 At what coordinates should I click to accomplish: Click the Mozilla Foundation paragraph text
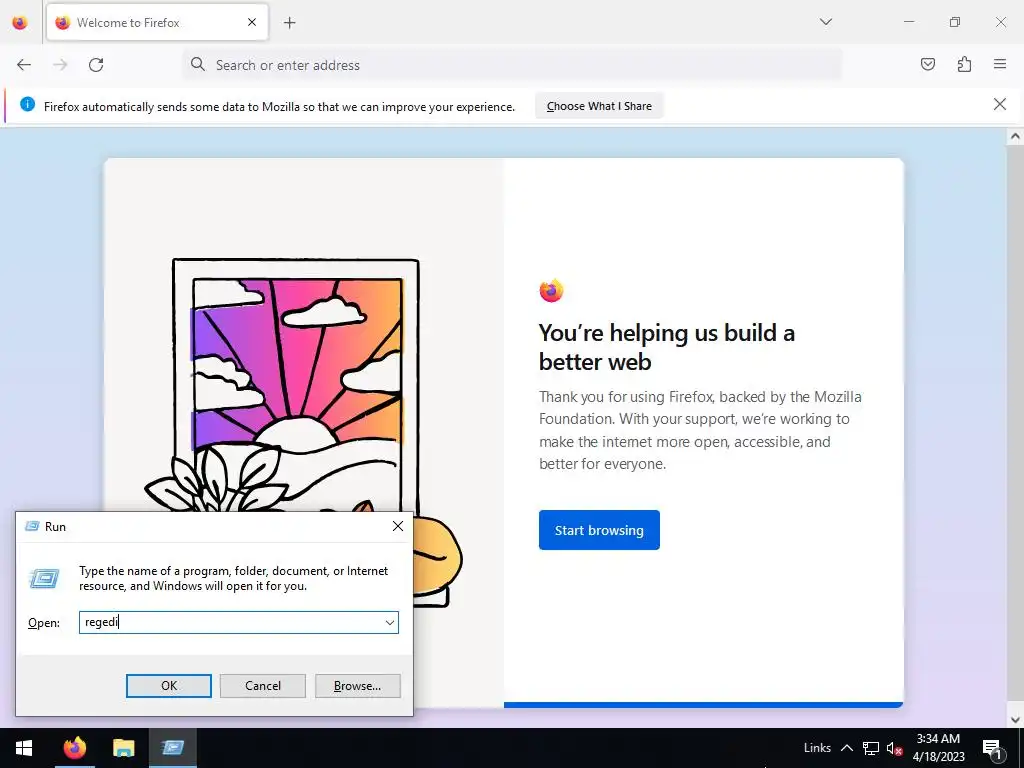[700, 430]
